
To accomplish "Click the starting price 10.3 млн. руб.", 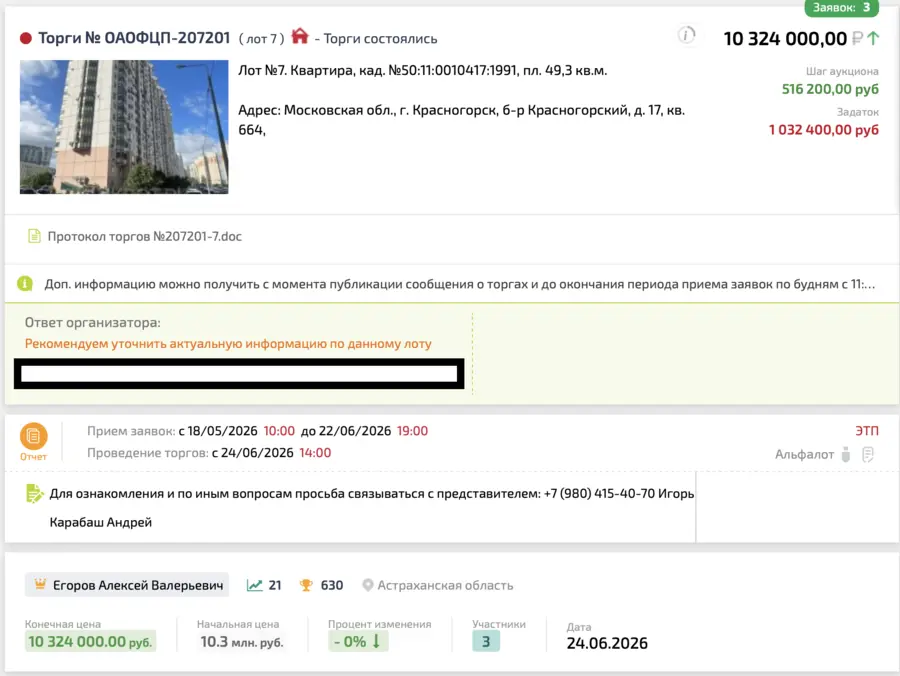I will click(242, 642).
